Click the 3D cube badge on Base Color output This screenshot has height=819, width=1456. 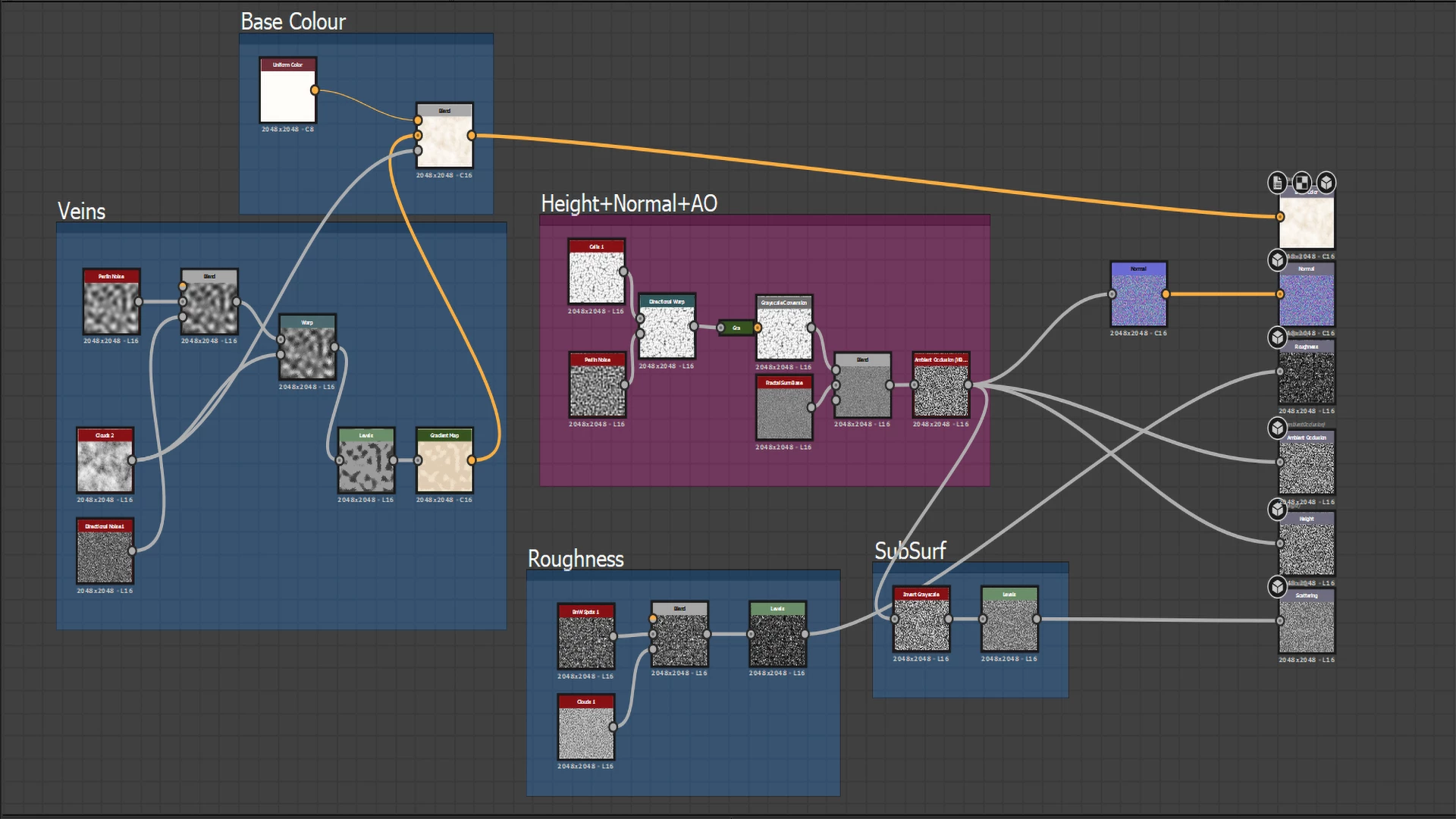(1326, 183)
